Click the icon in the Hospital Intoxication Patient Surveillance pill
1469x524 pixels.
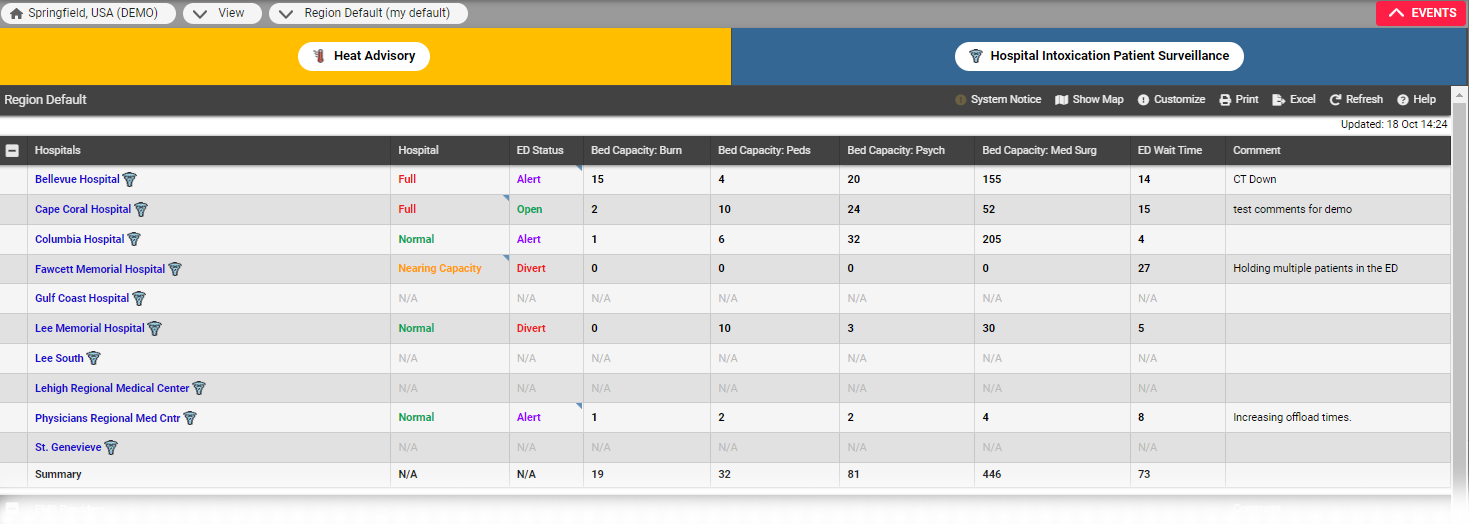tap(975, 56)
